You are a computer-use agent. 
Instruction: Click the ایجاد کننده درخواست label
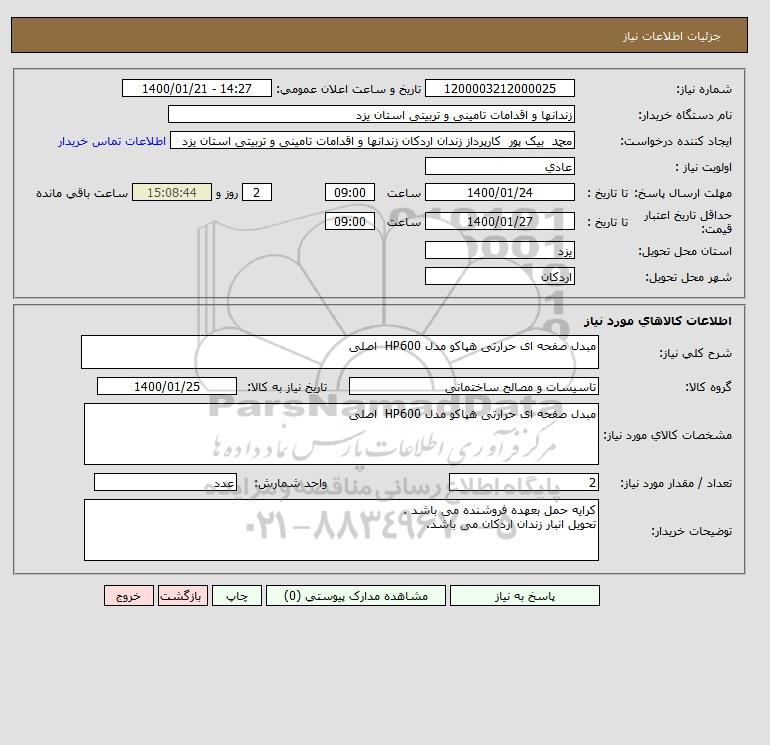(676, 141)
